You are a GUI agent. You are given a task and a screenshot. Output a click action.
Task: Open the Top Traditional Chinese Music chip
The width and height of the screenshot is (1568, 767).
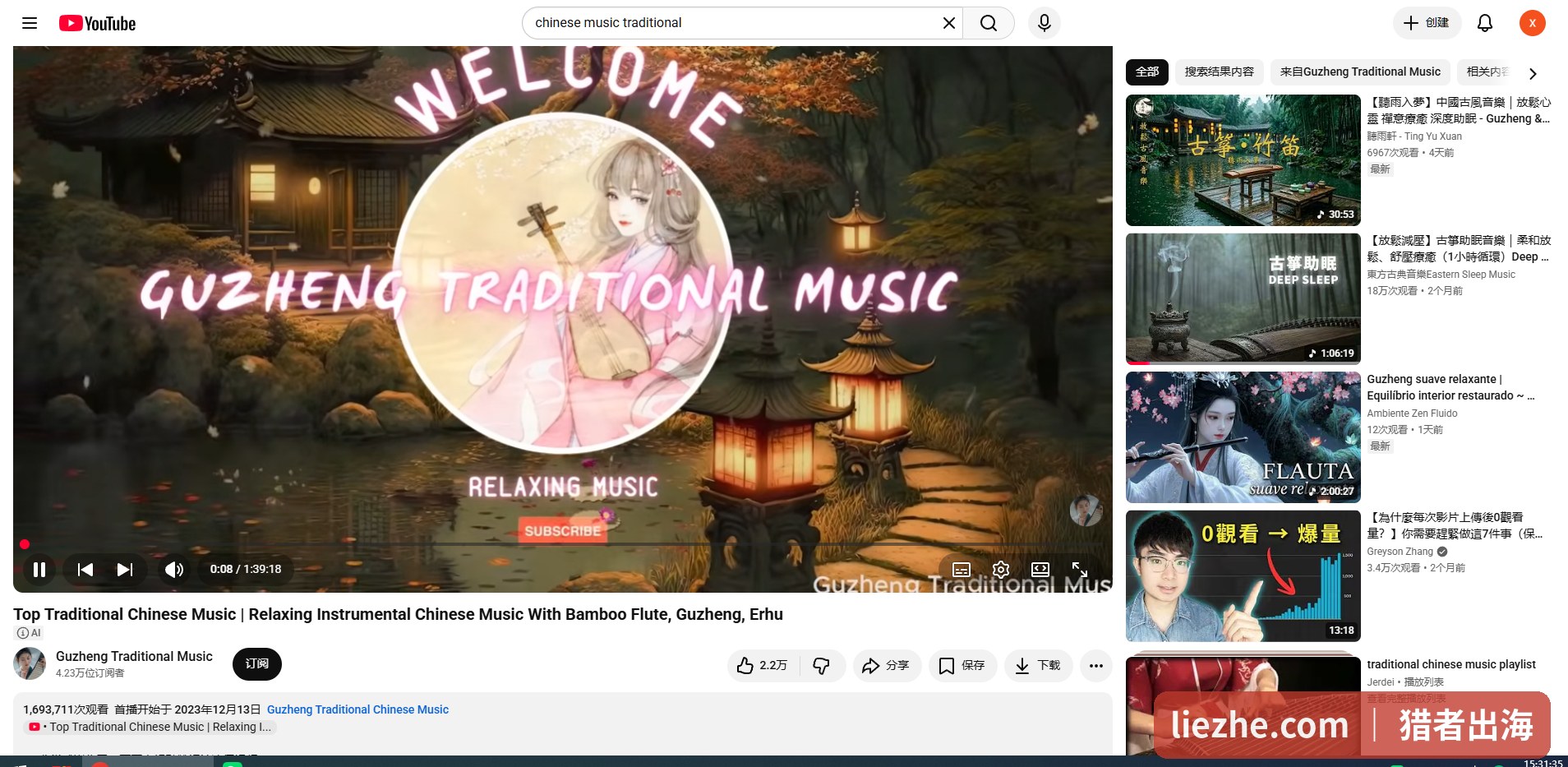click(x=150, y=727)
